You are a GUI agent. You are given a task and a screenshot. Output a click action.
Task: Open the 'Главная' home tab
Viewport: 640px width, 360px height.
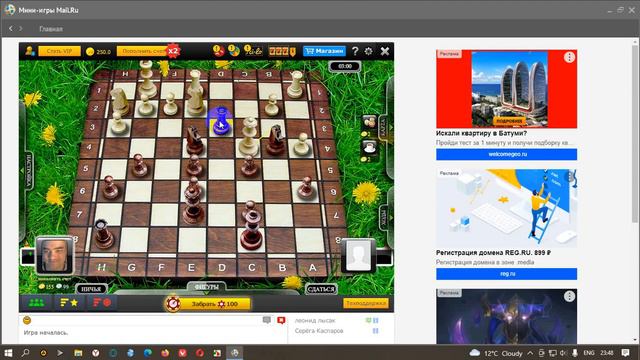coord(51,29)
